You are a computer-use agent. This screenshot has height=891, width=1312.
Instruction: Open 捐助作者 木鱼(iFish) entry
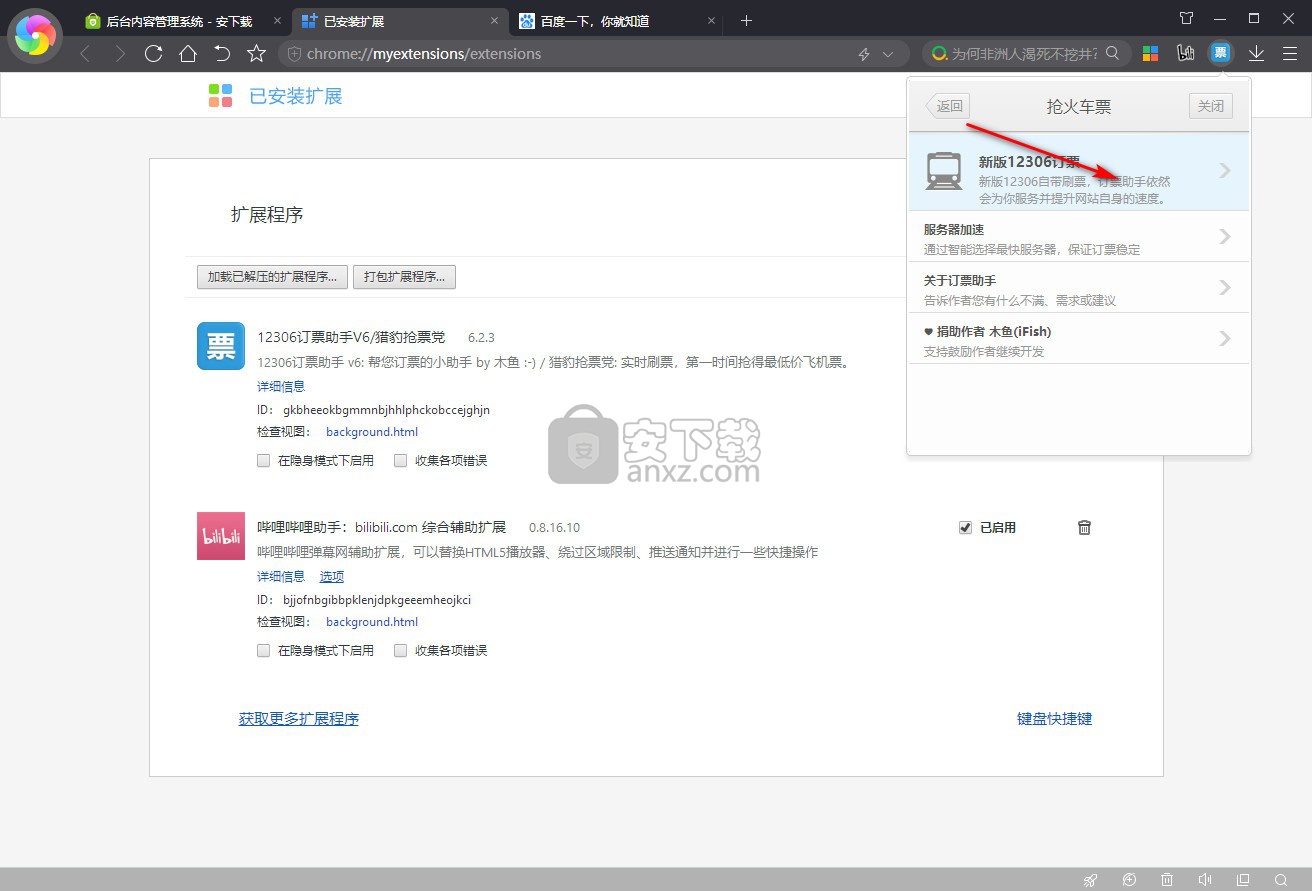point(1078,339)
